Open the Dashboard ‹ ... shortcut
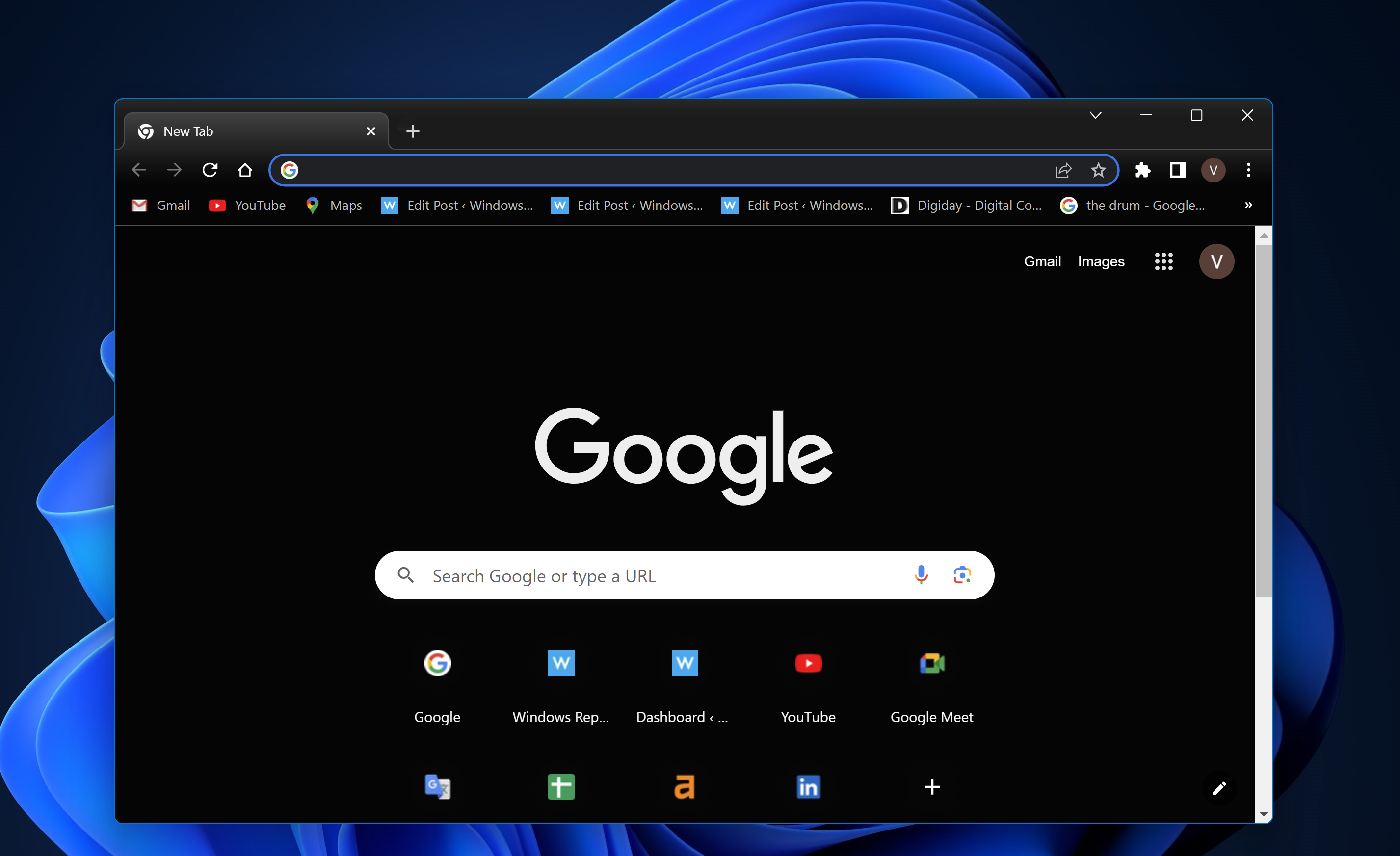 (684, 686)
